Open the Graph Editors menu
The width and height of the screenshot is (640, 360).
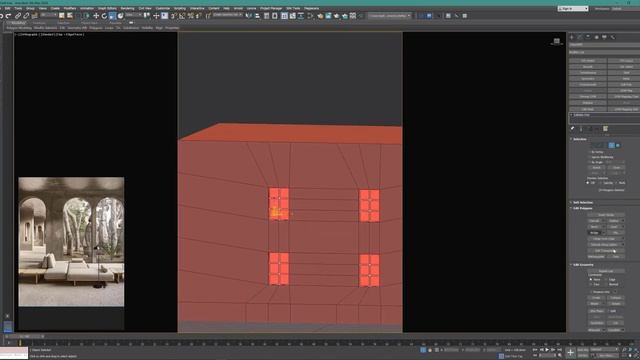click(x=107, y=8)
